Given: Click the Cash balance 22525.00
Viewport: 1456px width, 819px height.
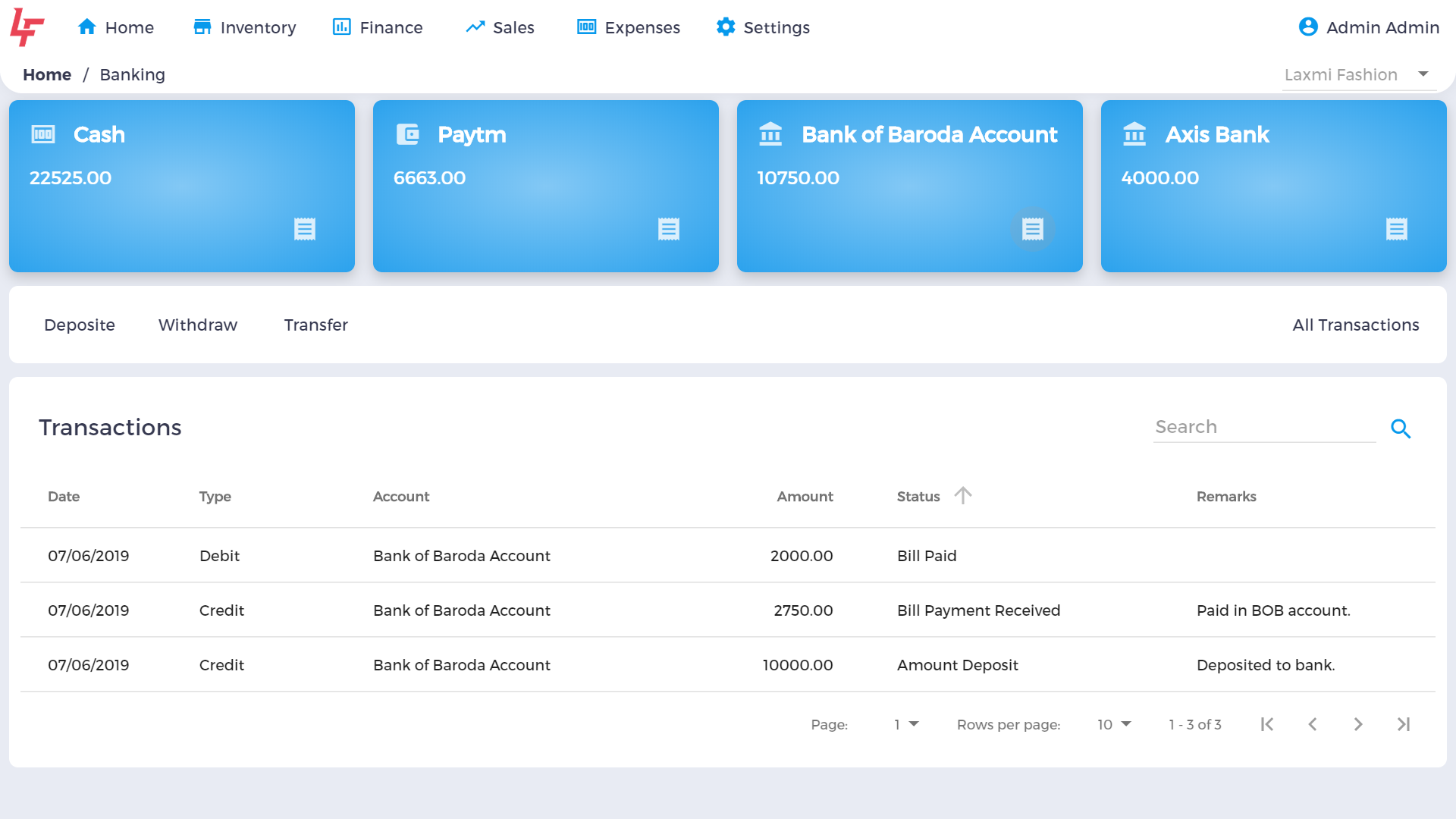Looking at the screenshot, I should tap(71, 178).
